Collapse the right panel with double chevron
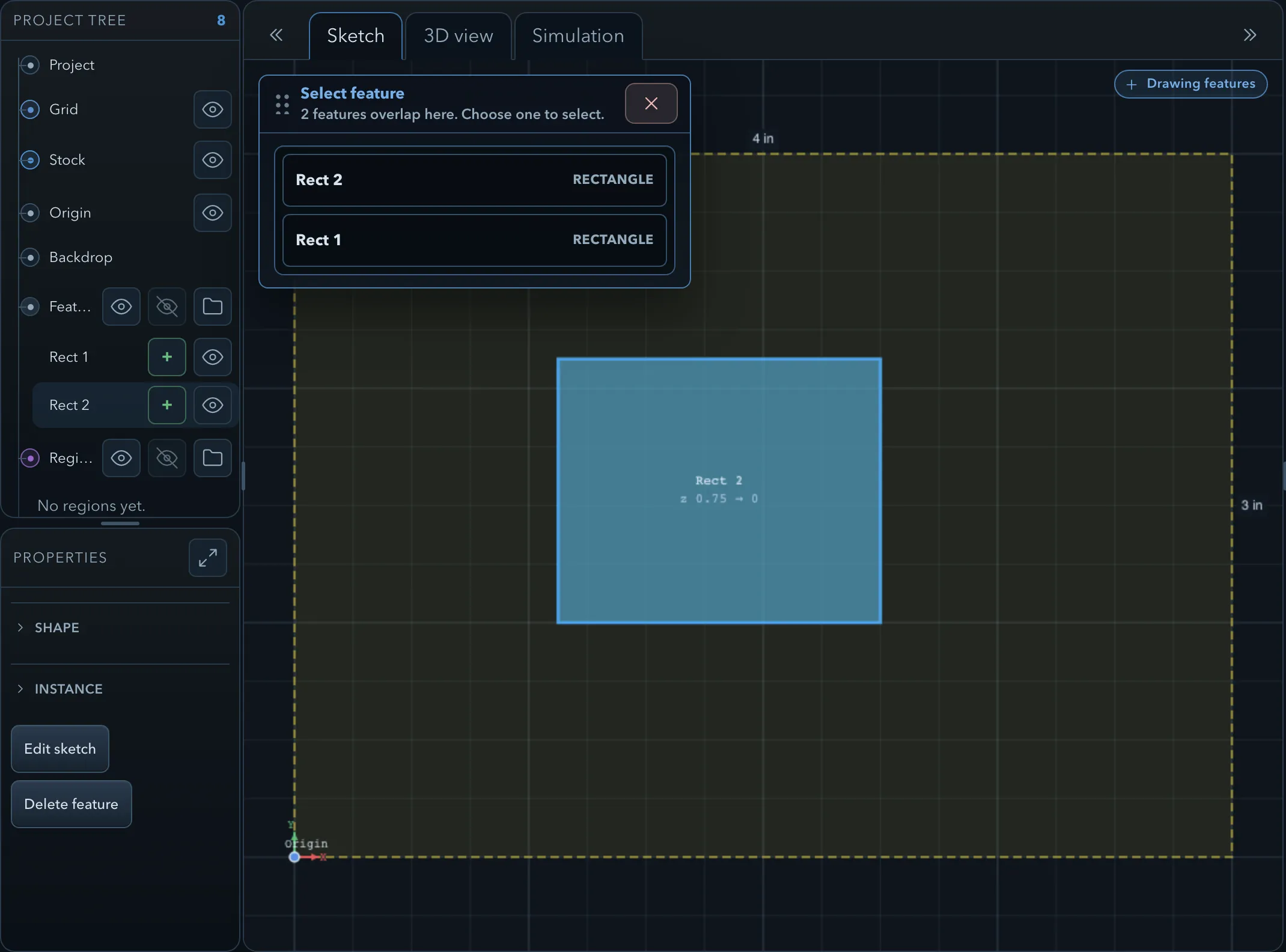 [x=1250, y=35]
